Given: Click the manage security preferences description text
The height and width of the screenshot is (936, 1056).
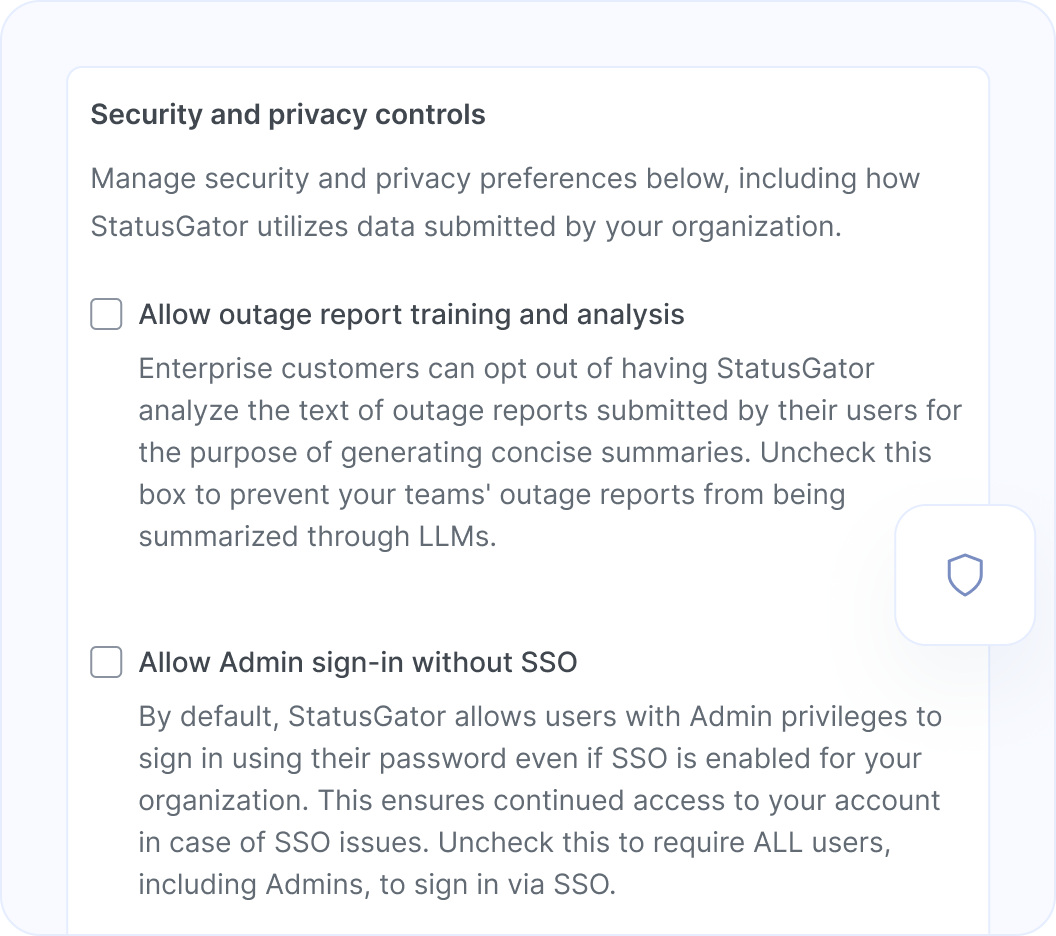Looking at the screenshot, I should (x=505, y=202).
